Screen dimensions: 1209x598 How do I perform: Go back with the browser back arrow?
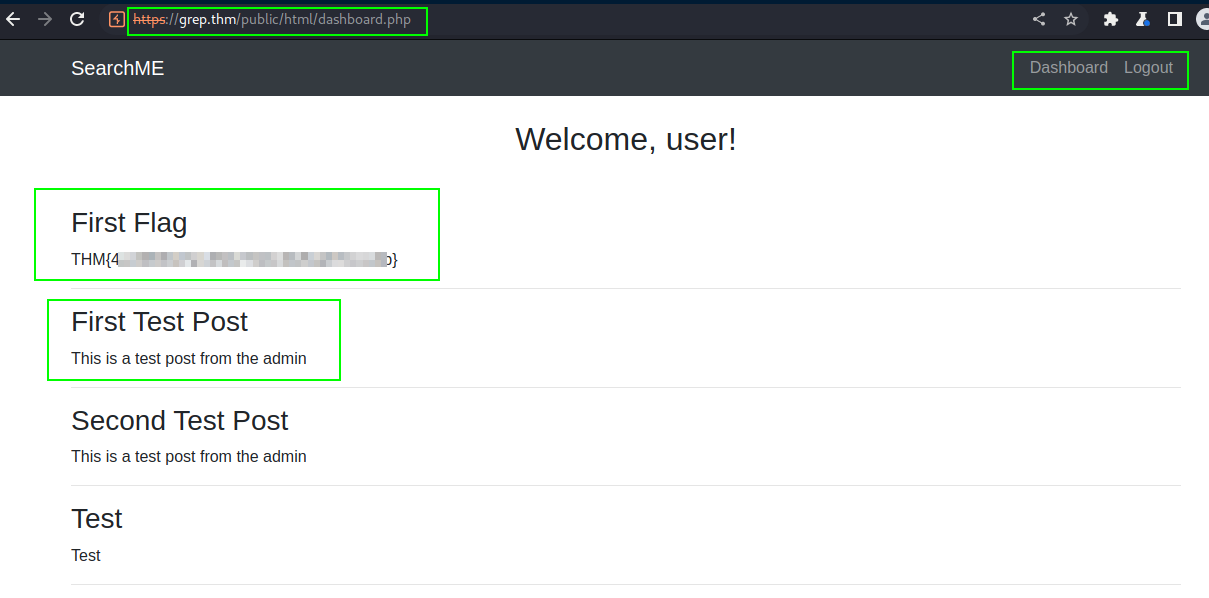tap(13, 19)
